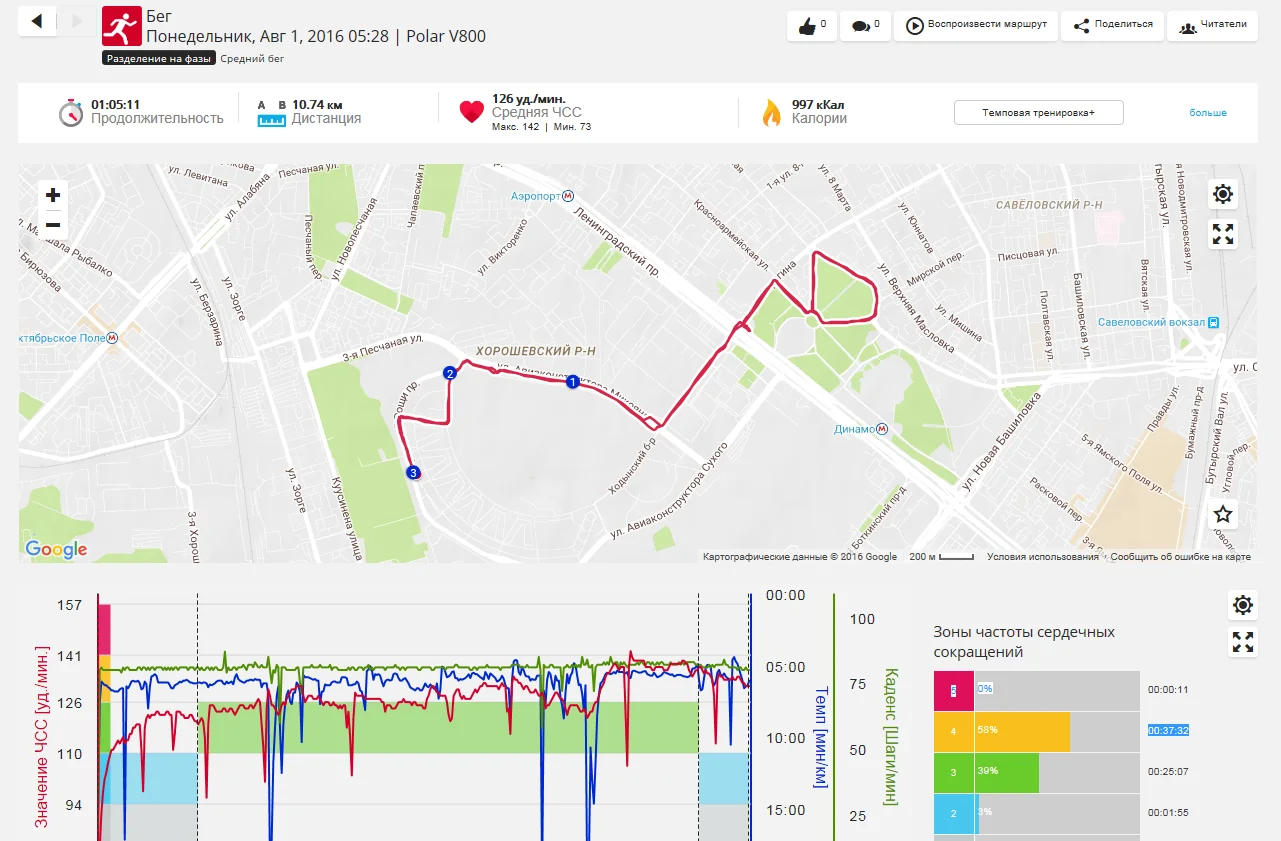This screenshot has height=841, width=1281.
Task: Click the Темп [мин/км] axis label
Action: (x=820, y=737)
